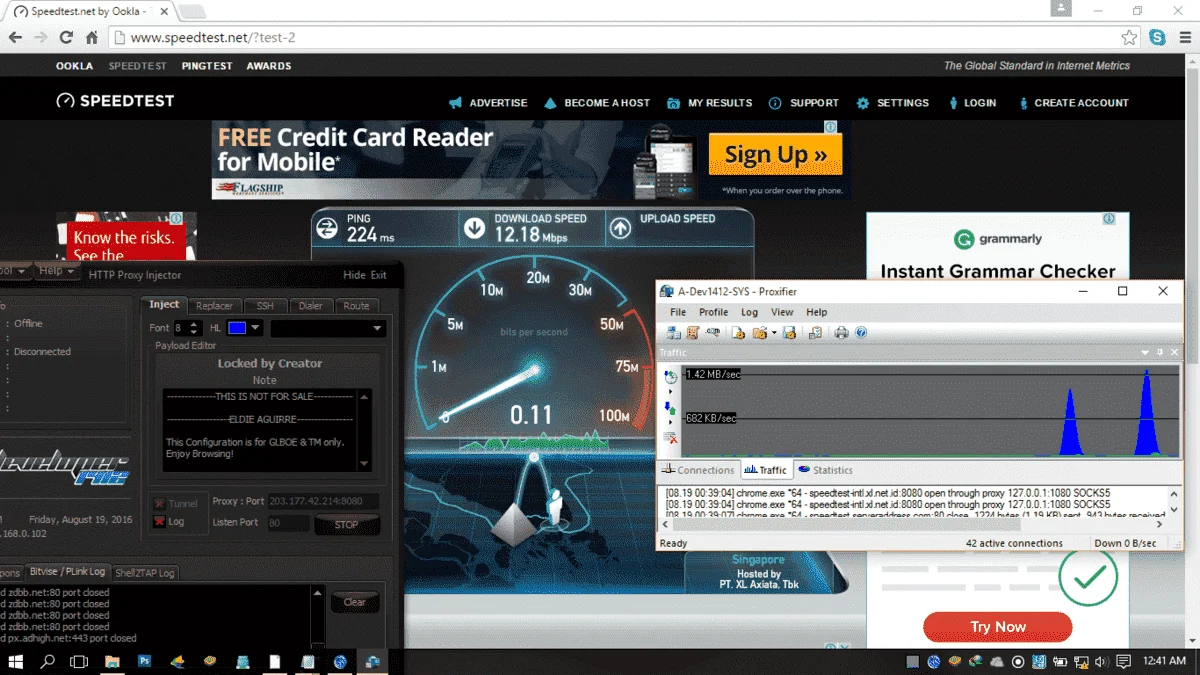Click the Listen Port field
The height and width of the screenshot is (675, 1200).
[x=288, y=523]
